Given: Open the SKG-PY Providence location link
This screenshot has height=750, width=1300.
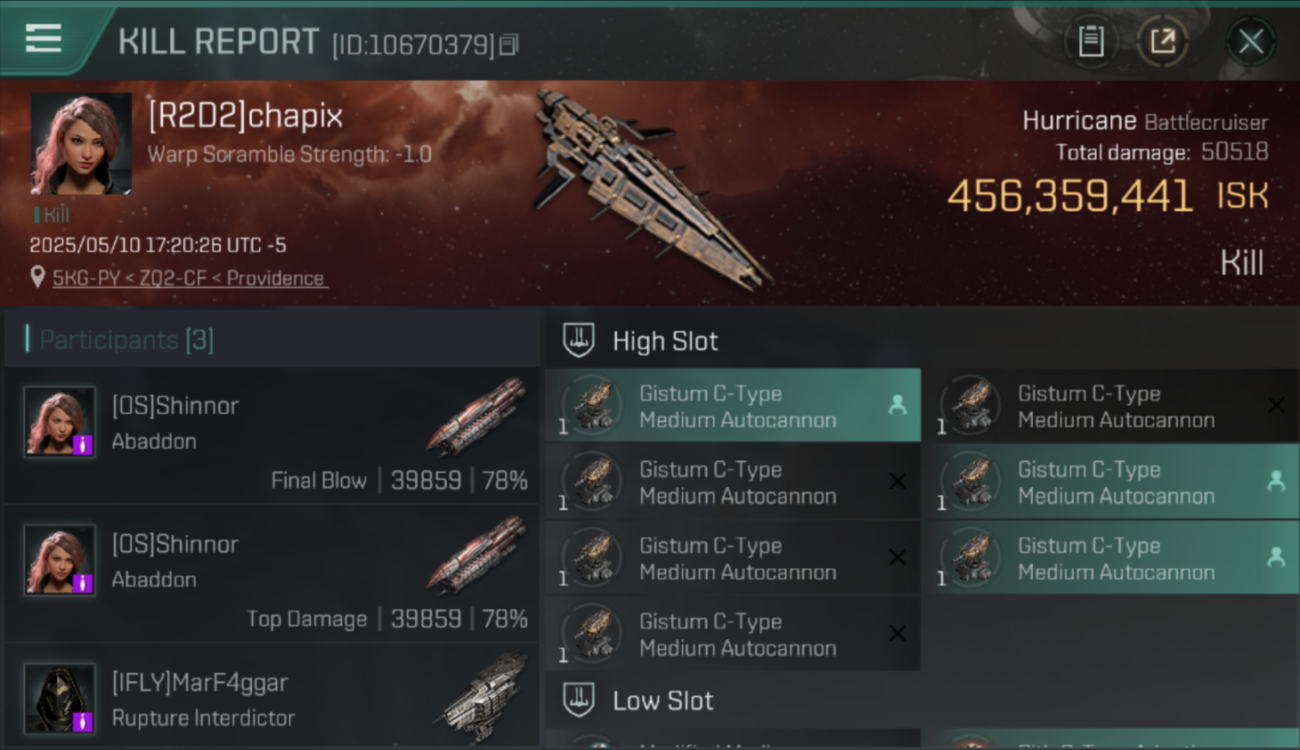Looking at the screenshot, I should 189,278.
